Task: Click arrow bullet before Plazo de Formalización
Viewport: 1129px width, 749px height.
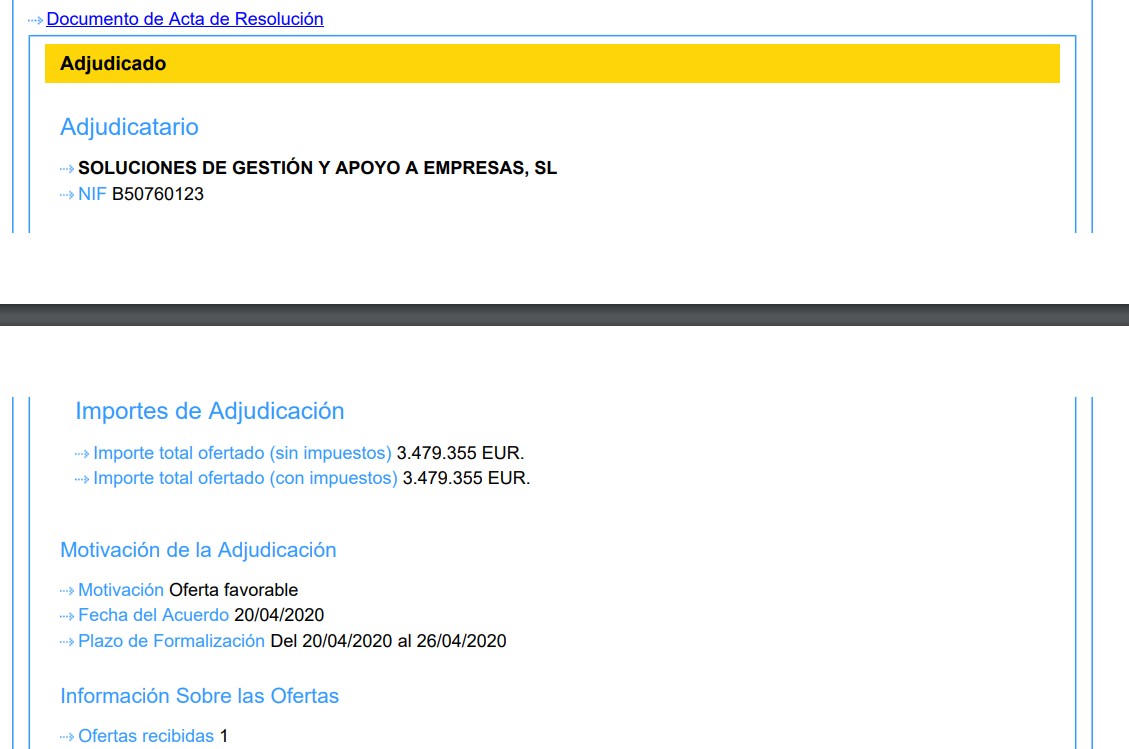Action: (x=67, y=642)
